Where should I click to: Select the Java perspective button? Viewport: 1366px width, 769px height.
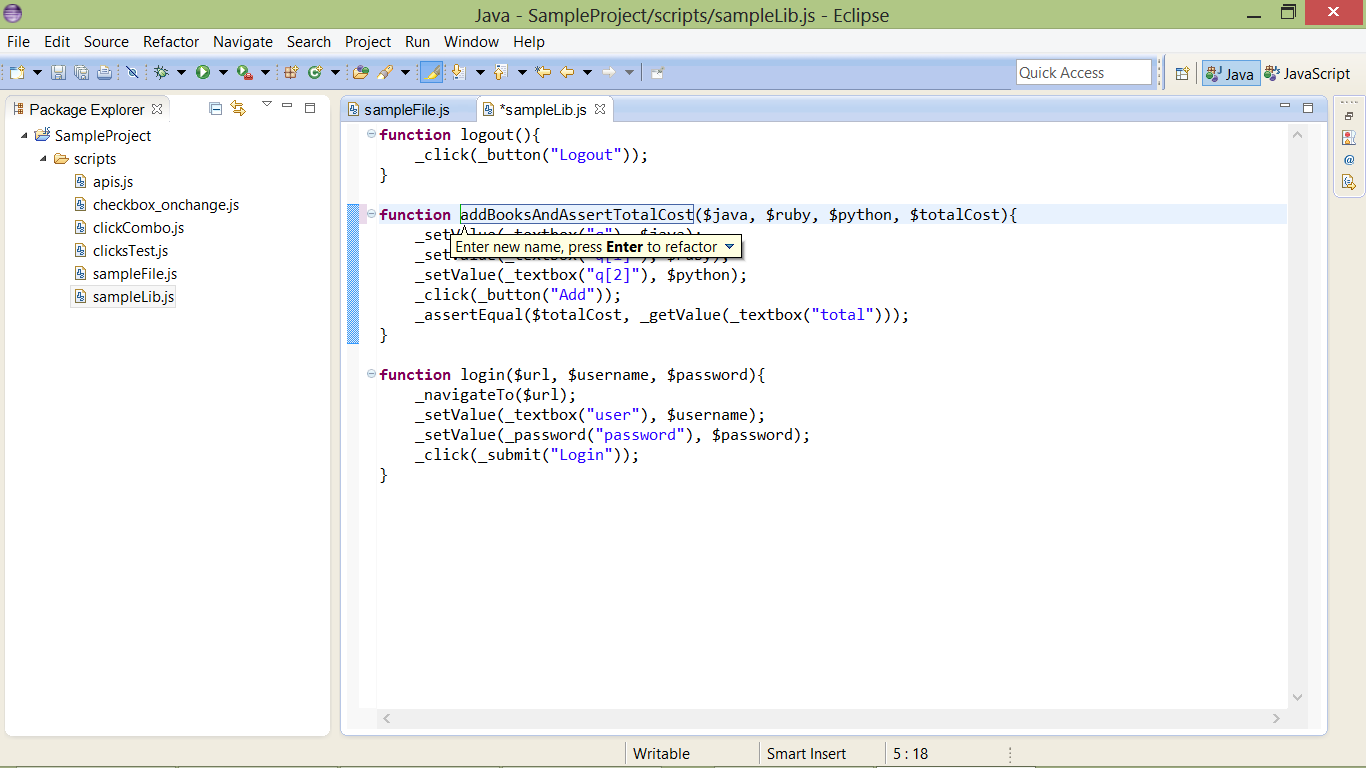[1229, 72]
